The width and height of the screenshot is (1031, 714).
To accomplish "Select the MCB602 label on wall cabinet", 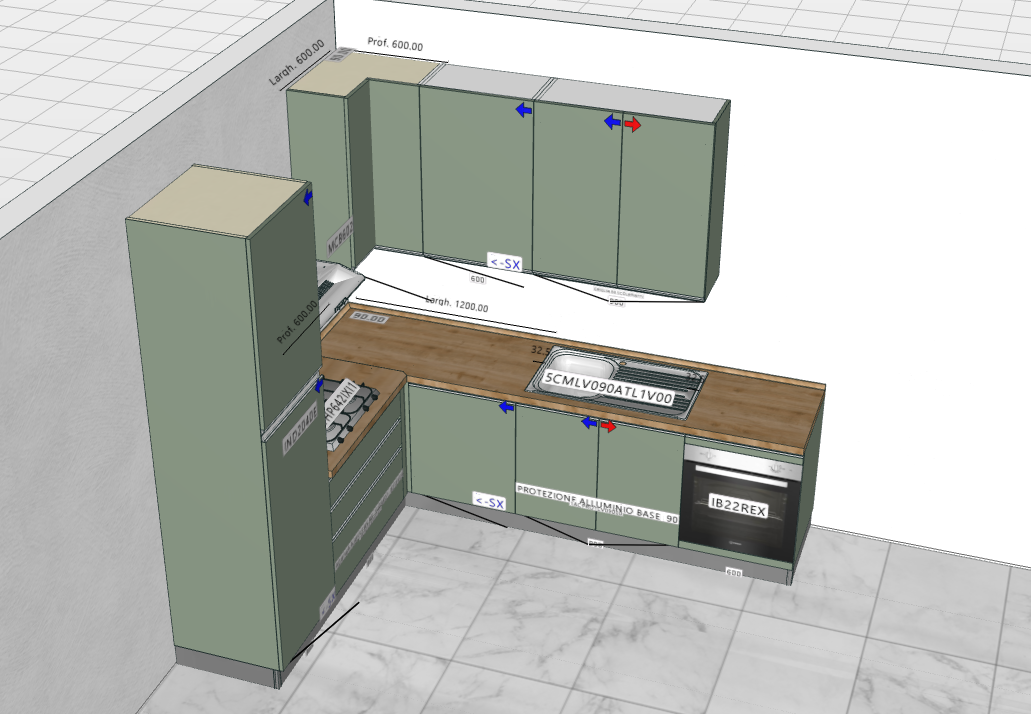I will [x=337, y=237].
